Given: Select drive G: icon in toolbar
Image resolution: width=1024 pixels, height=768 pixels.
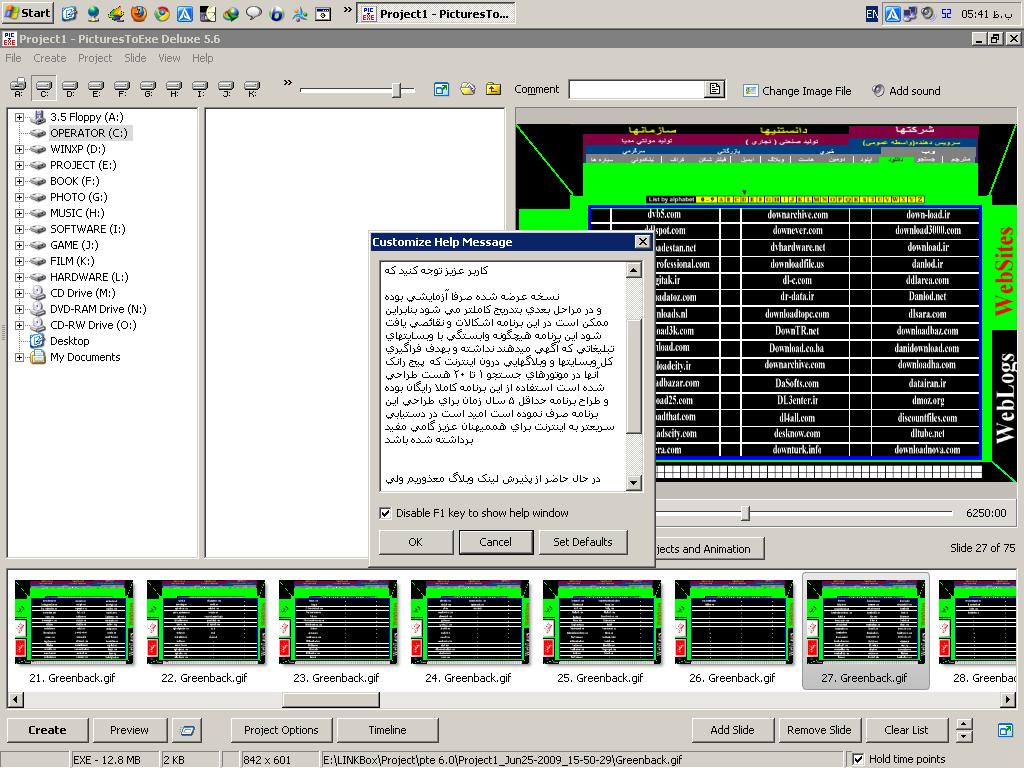Looking at the screenshot, I should click(x=148, y=88).
